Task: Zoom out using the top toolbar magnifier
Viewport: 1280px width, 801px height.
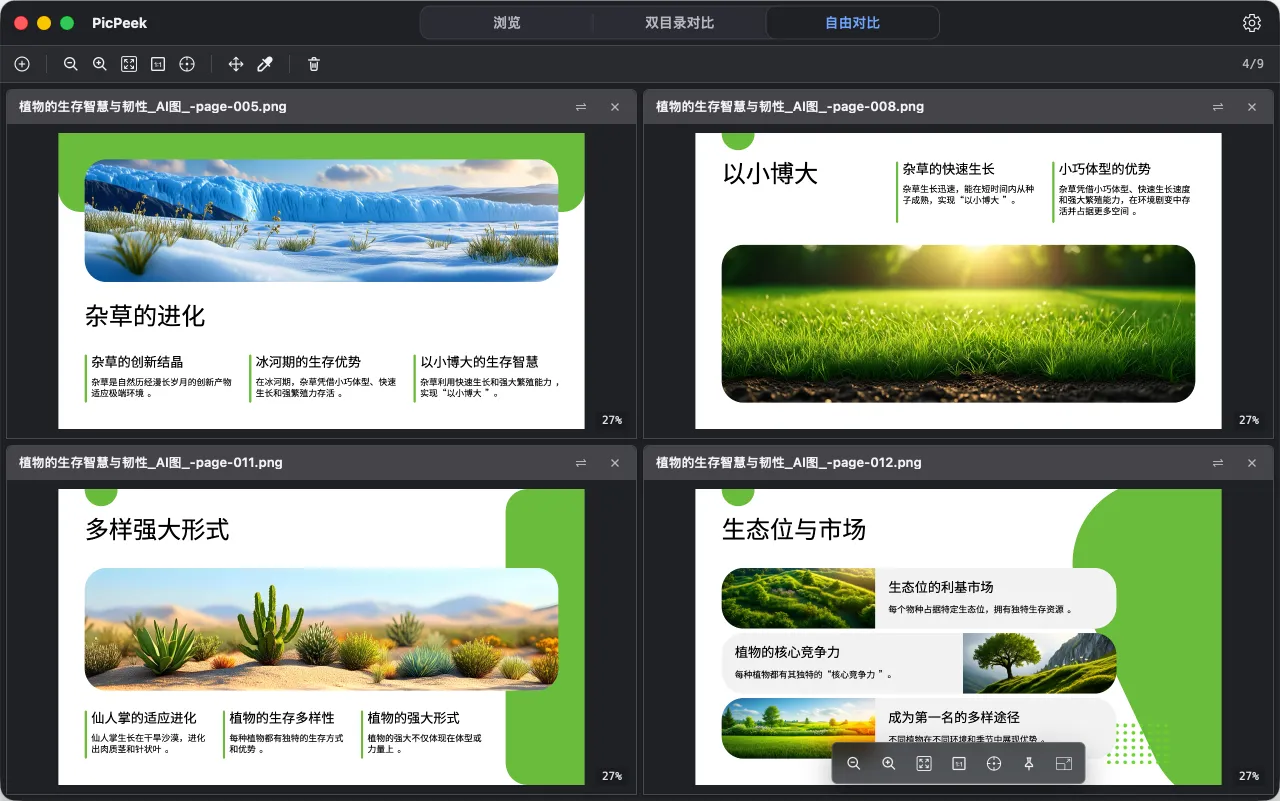Action: (x=70, y=64)
